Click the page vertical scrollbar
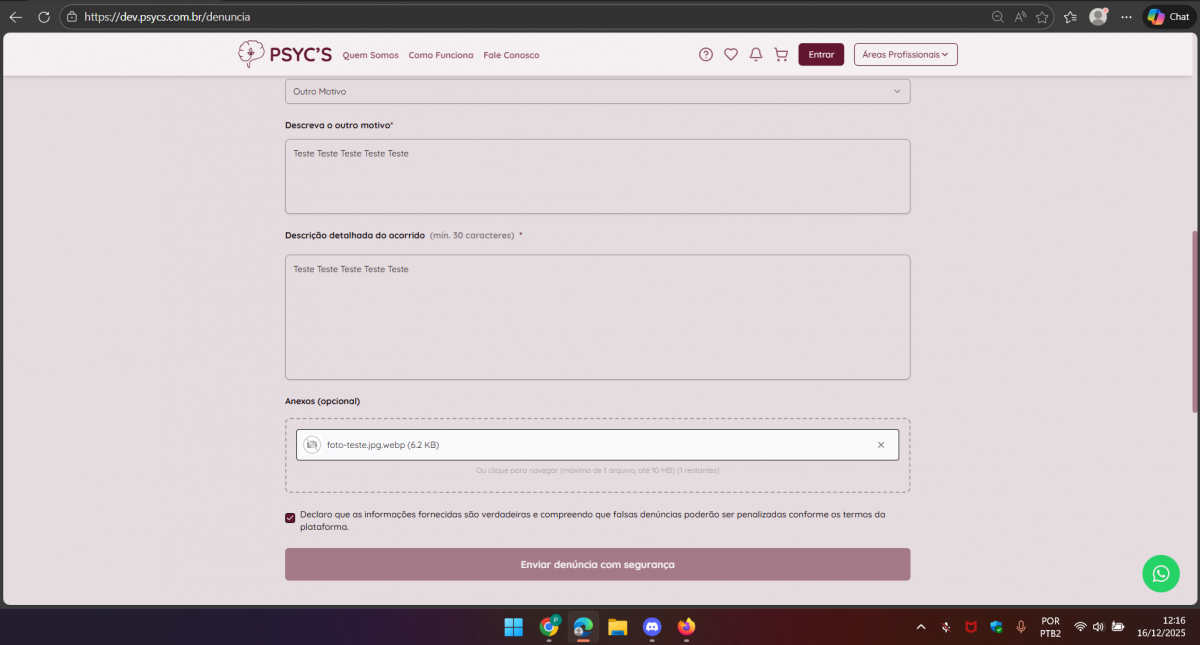Image resolution: width=1200 pixels, height=645 pixels. click(1195, 320)
